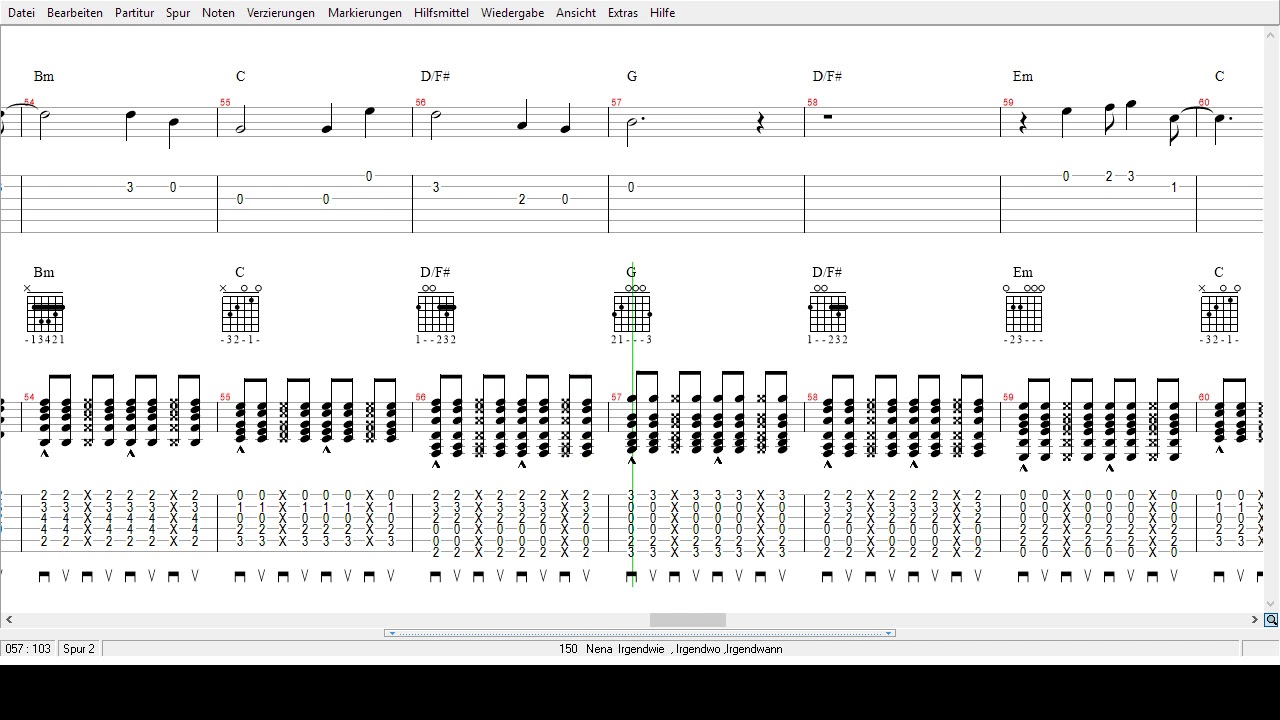
Task: Click measure number 58 on the melody staff
Action: 813,103
